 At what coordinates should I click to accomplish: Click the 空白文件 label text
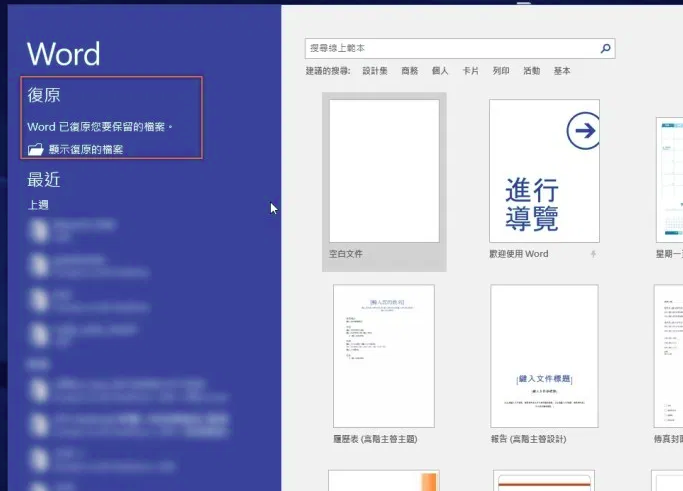[345, 254]
